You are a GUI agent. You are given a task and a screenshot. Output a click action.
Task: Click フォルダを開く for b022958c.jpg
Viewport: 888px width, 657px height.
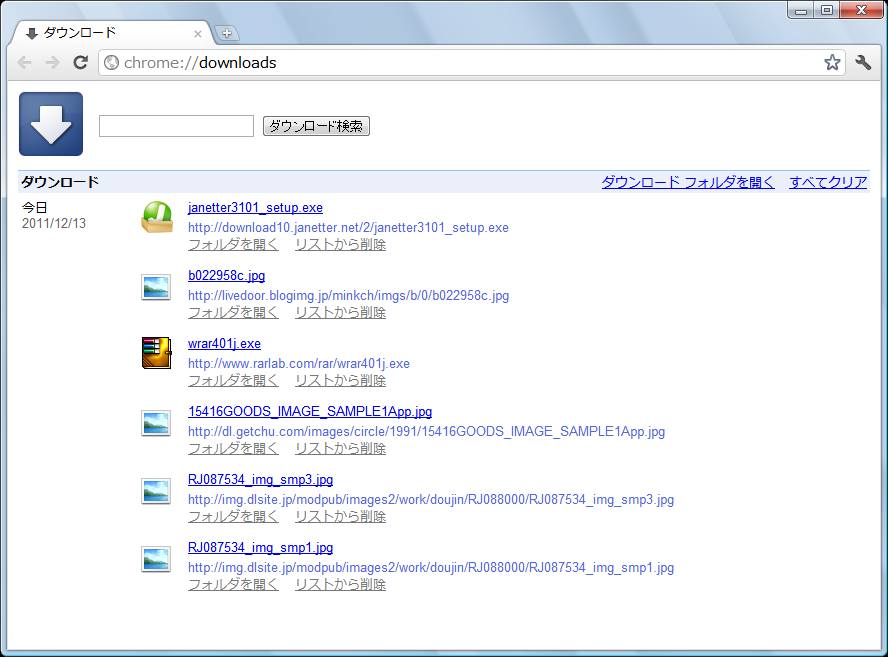pyautogui.click(x=233, y=313)
